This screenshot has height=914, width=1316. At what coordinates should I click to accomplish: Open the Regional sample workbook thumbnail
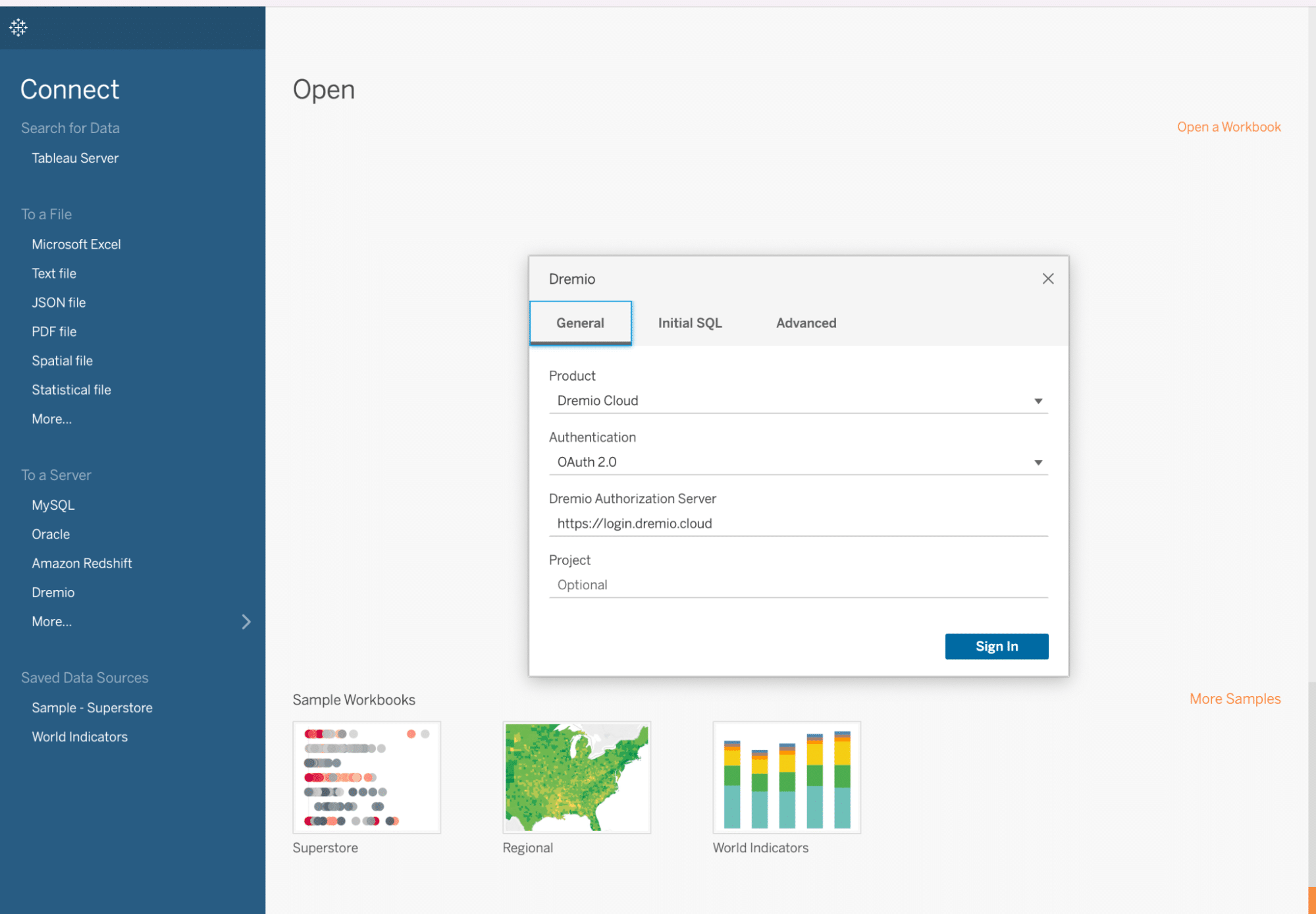[x=576, y=777]
